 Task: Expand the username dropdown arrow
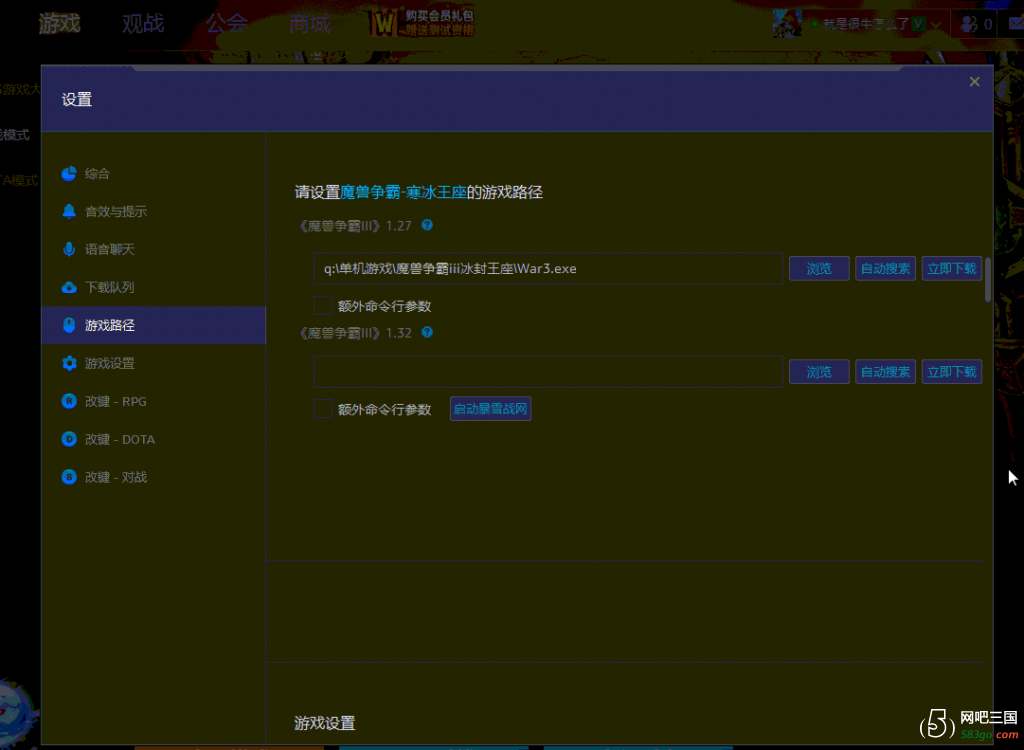pos(936,25)
